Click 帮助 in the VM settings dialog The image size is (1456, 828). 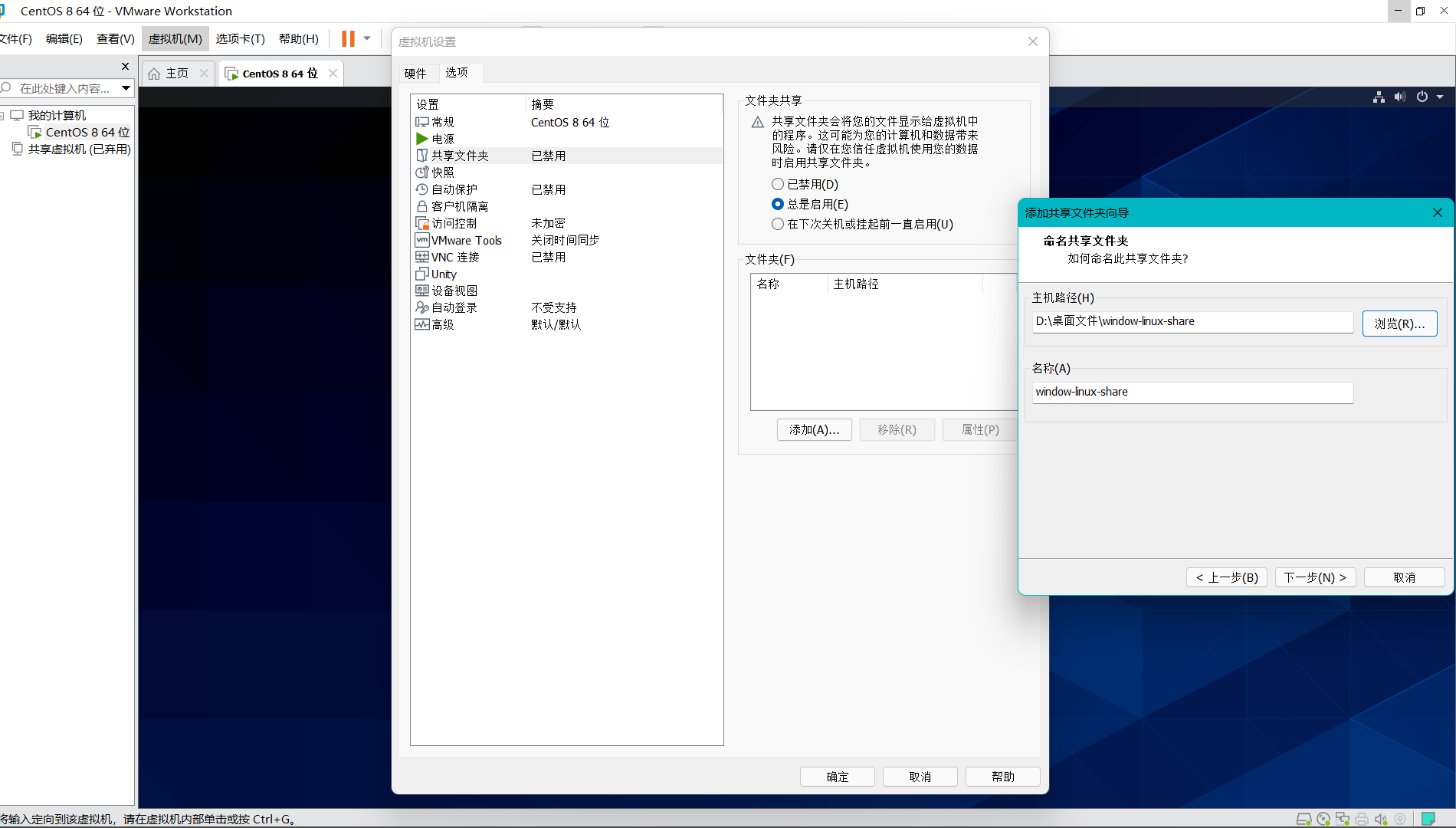coord(1002,777)
